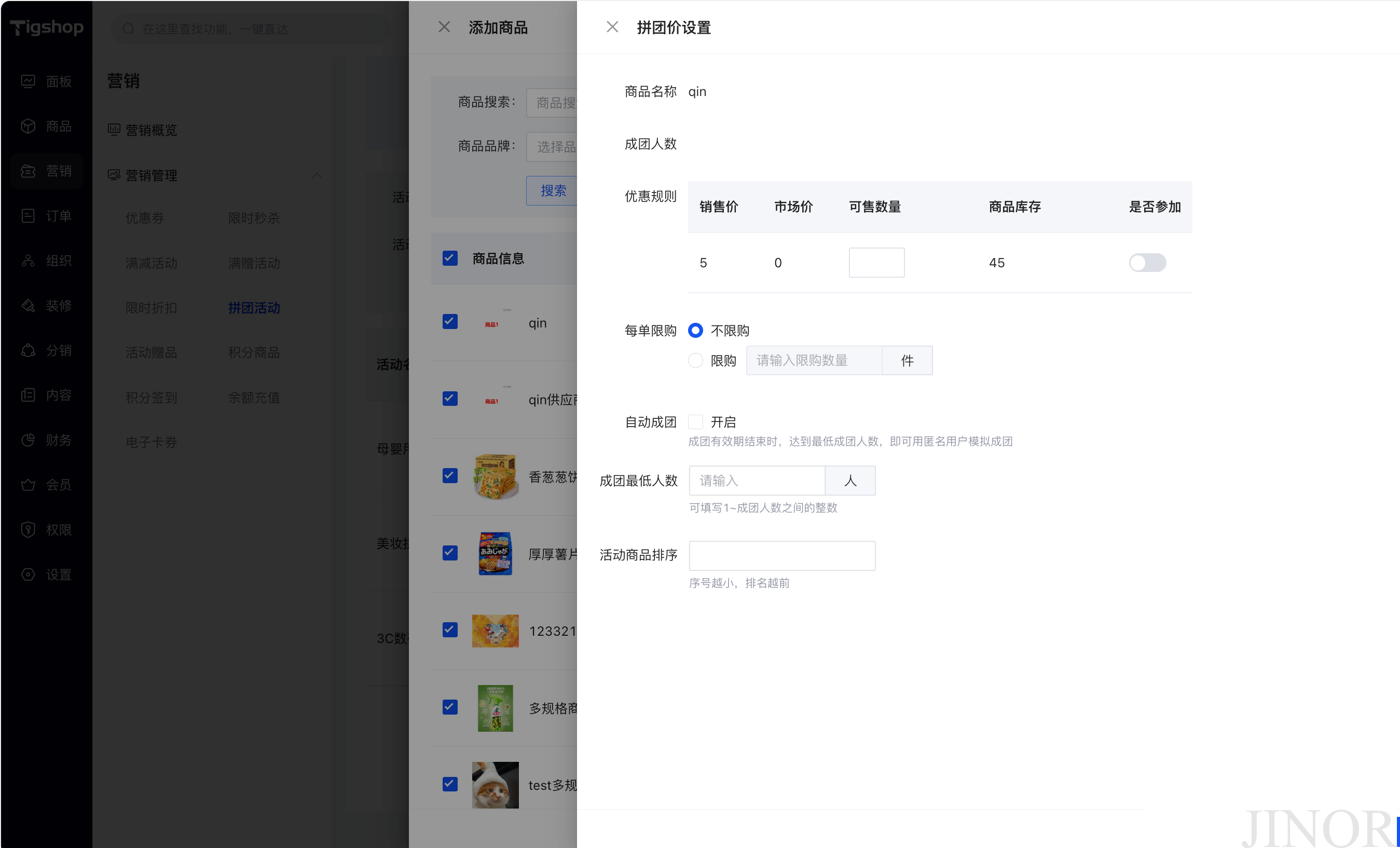
Task: Click the search magnifier icon in top bar
Action: 129,29
